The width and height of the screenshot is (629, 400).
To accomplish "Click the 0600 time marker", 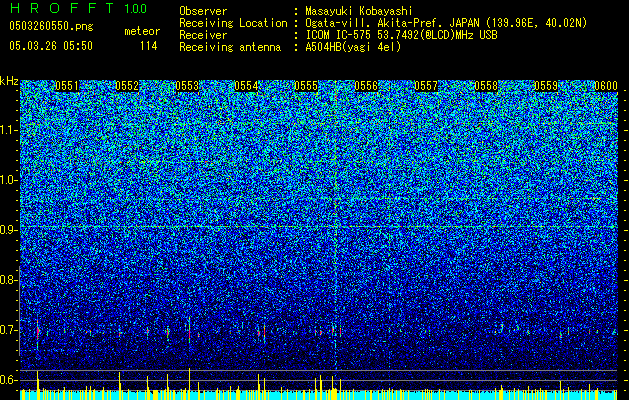I will pos(606,86).
